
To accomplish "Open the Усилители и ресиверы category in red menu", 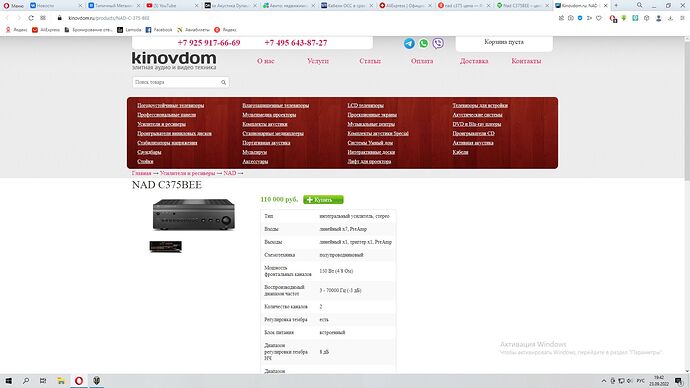I will point(161,124).
